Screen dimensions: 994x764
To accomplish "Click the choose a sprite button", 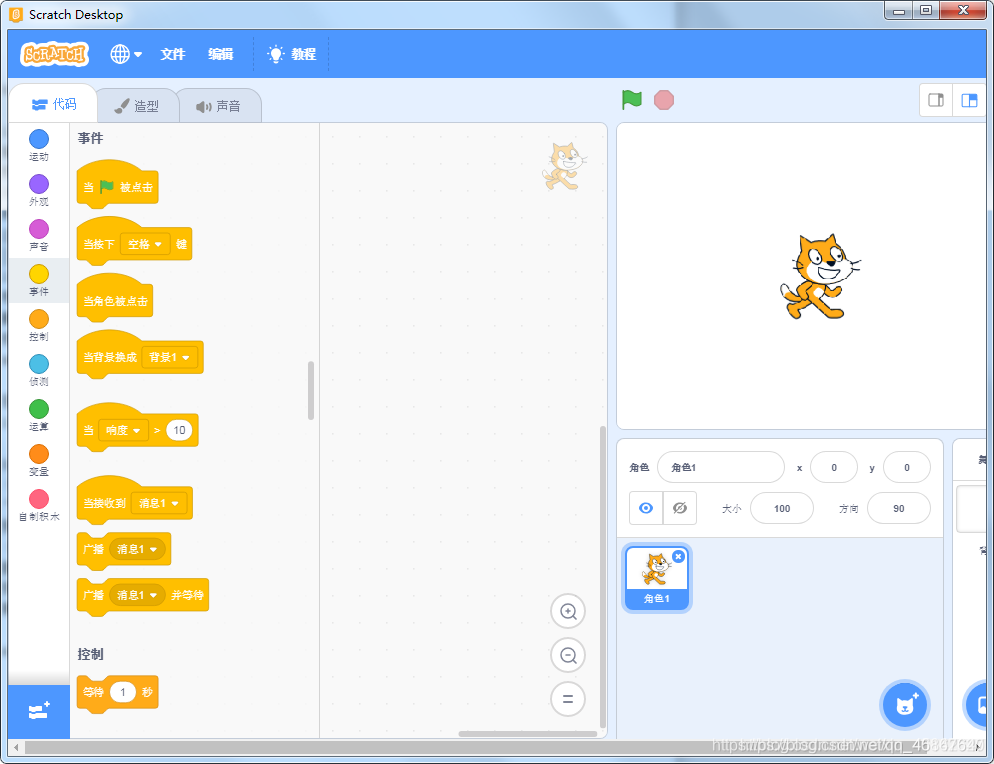I will coord(905,704).
